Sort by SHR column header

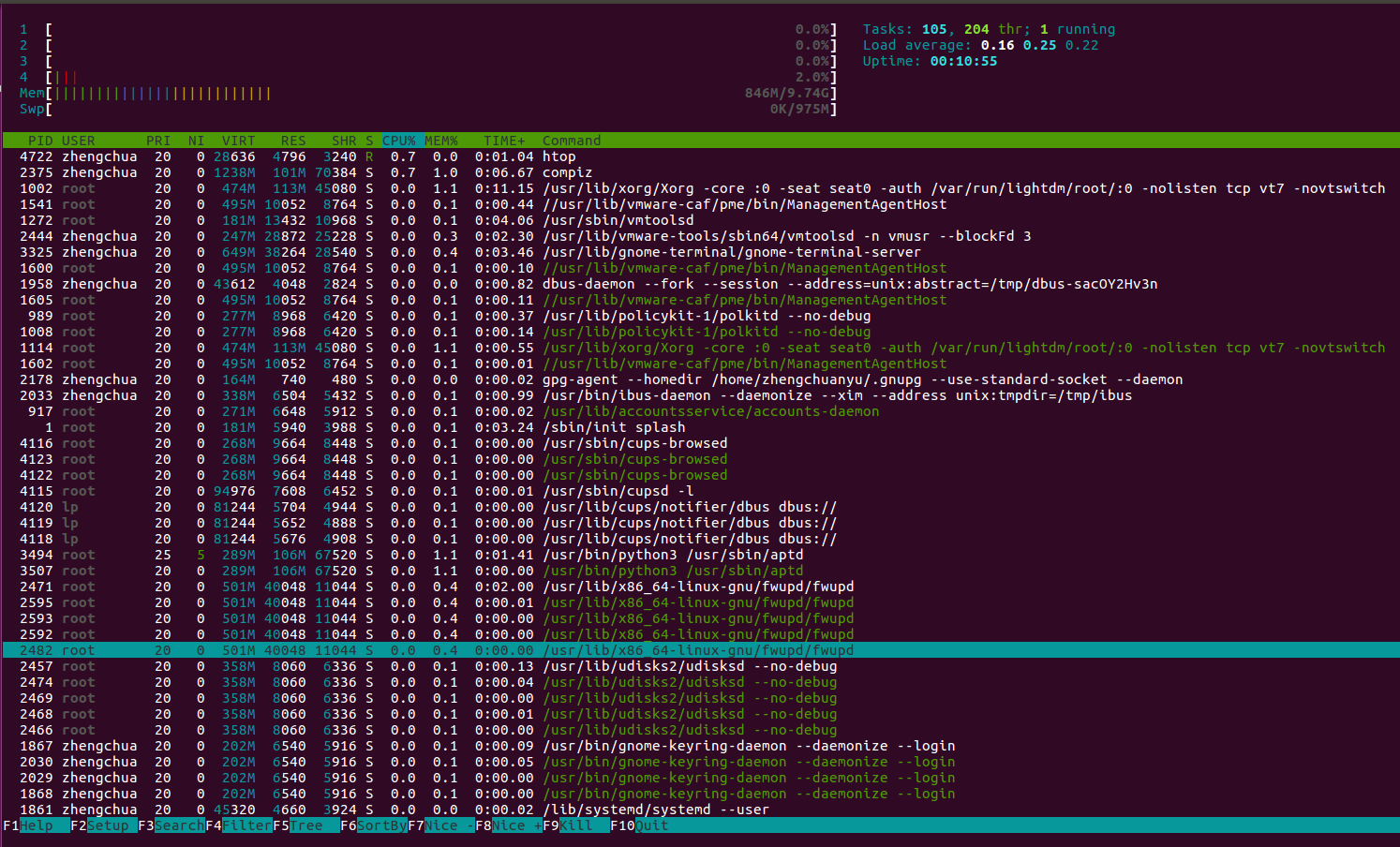coord(344,141)
